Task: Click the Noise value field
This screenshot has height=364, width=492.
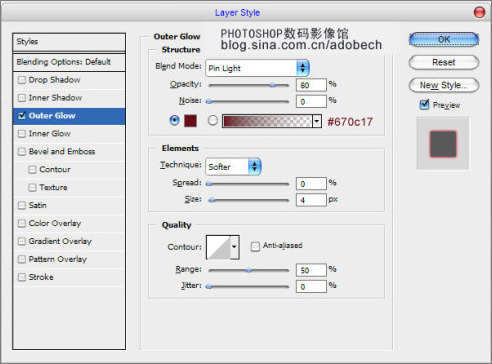Action: [311, 101]
